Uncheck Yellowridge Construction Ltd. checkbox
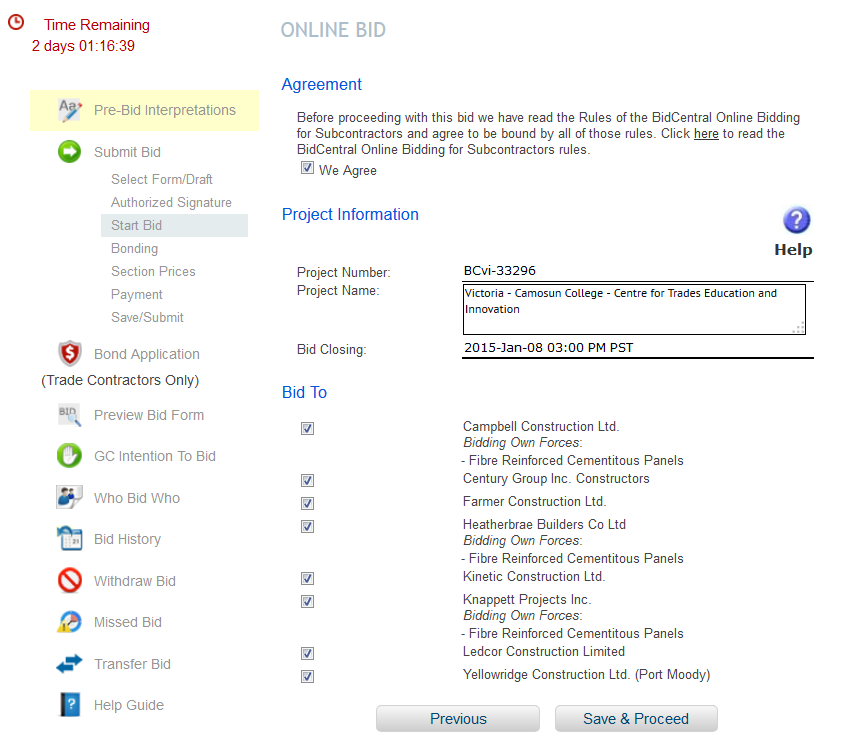 click(307, 677)
